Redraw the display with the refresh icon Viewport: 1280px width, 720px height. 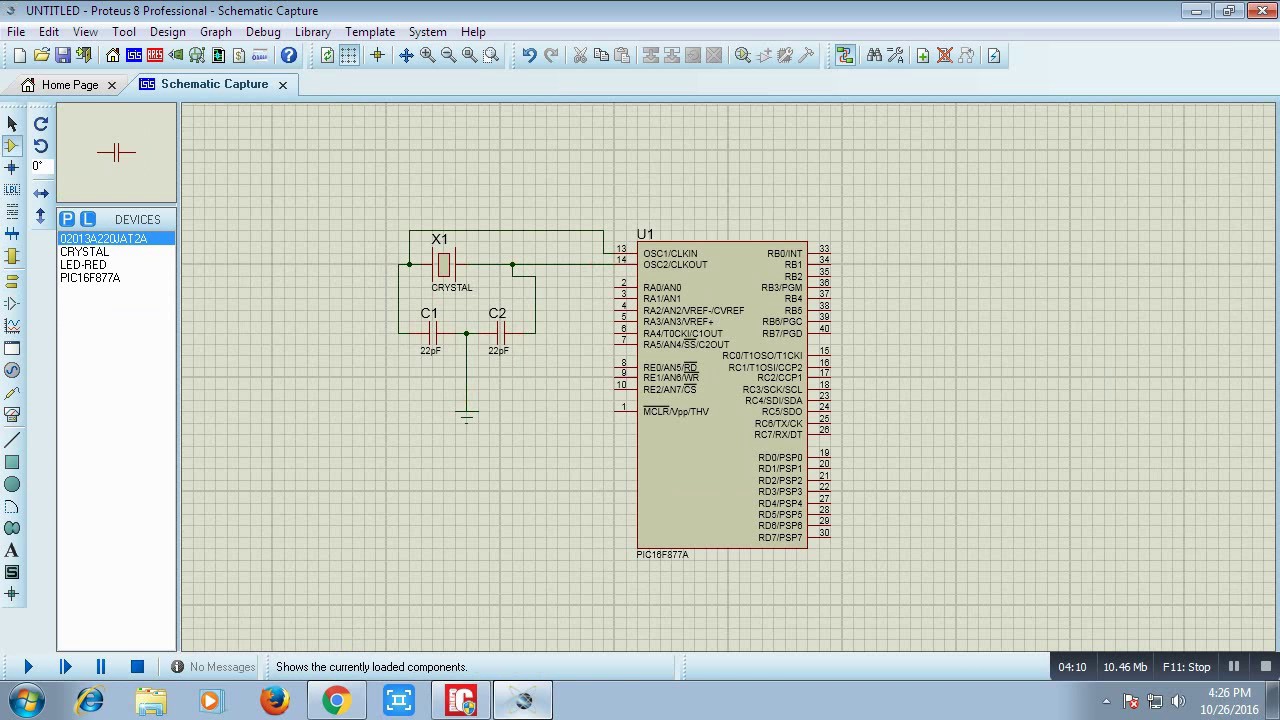coord(327,55)
